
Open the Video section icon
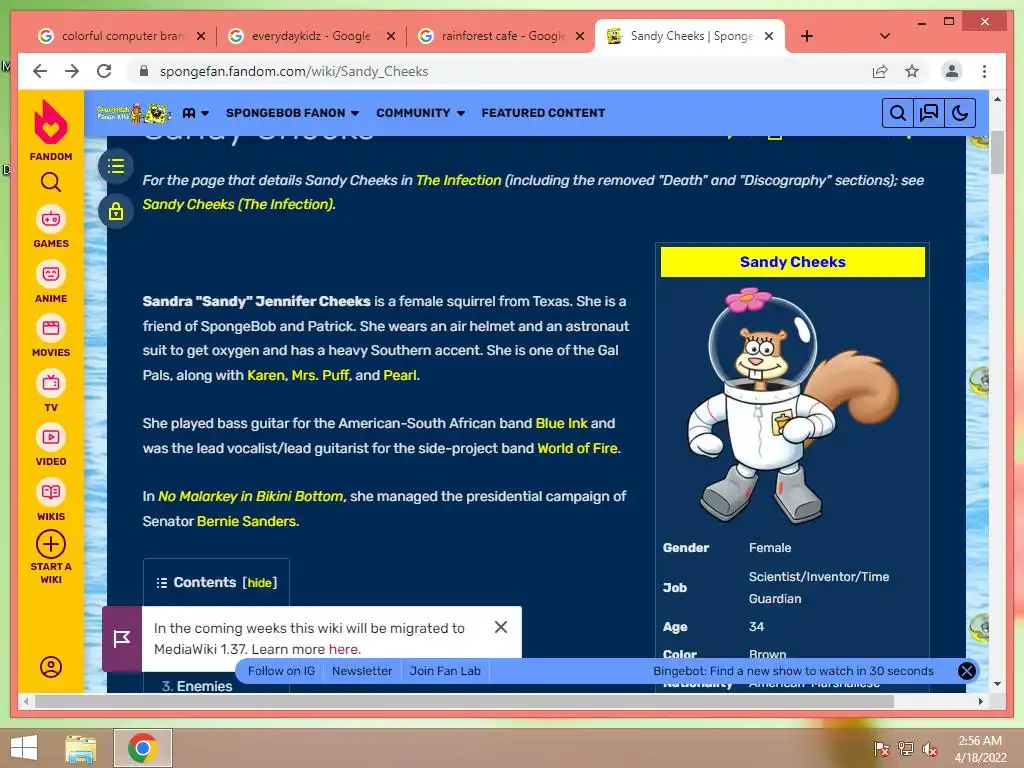pos(51,437)
